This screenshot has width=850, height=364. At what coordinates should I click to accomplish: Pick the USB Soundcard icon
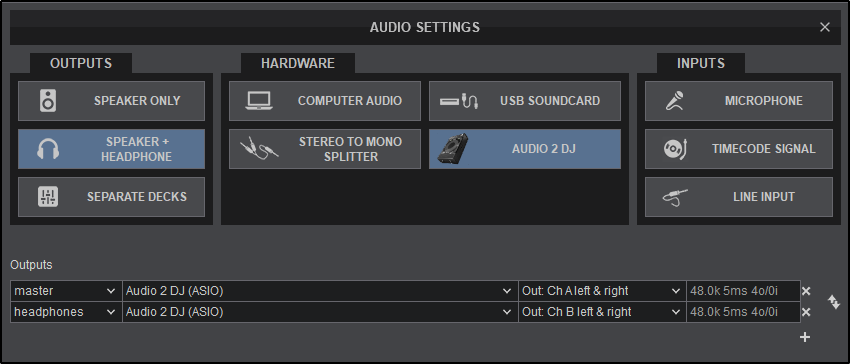(459, 101)
